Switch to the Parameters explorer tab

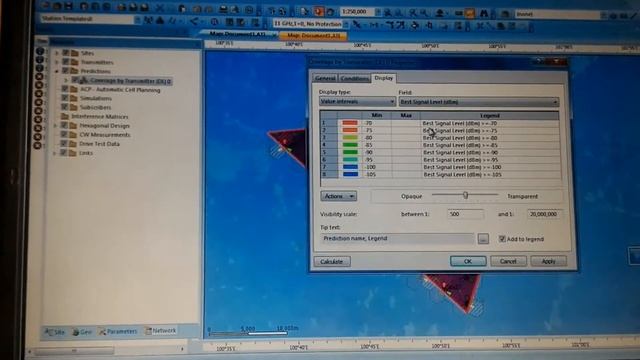pos(118,331)
